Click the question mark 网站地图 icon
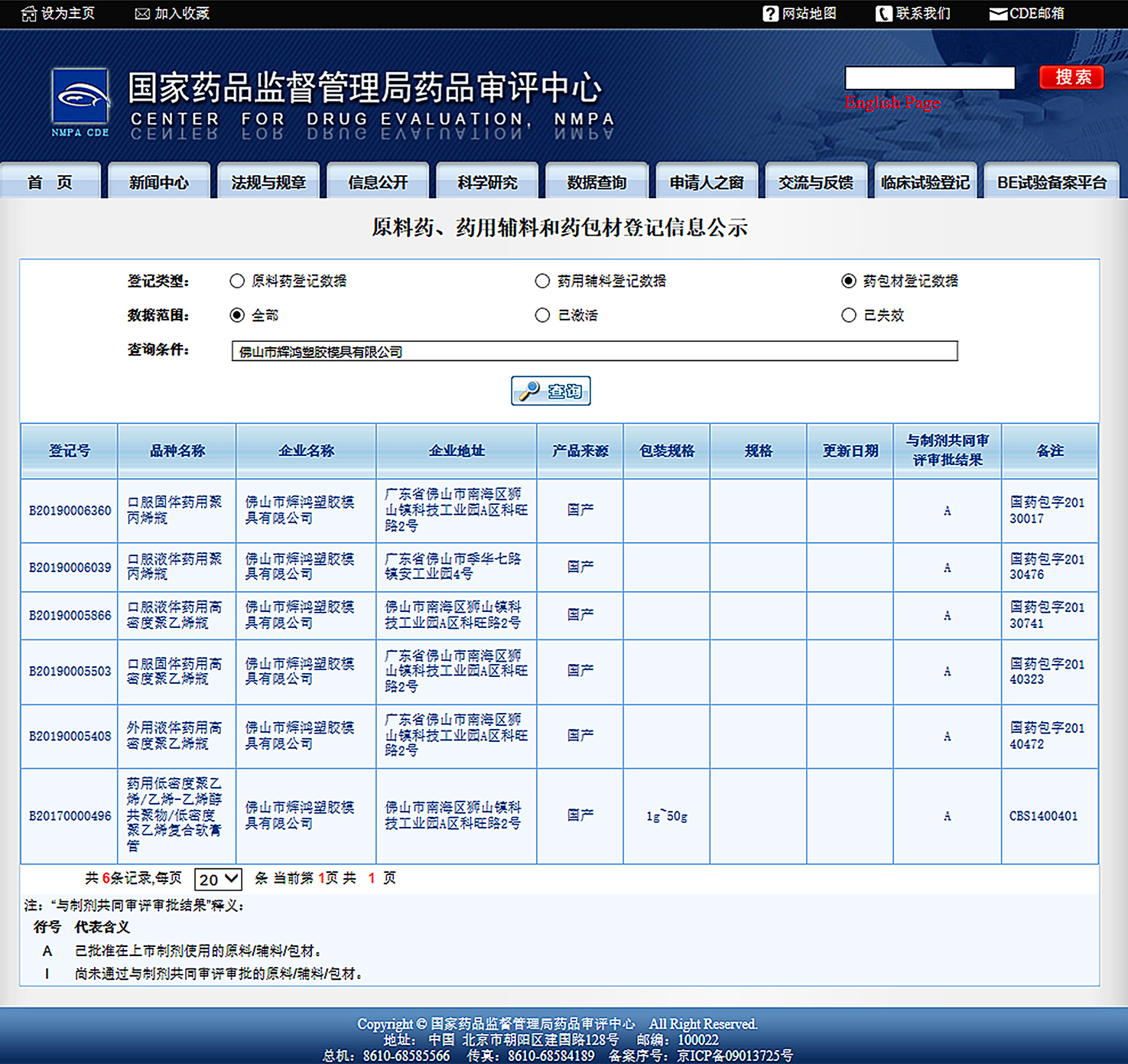Viewport: 1128px width, 1064px height. pyautogui.click(x=770, y=14)
